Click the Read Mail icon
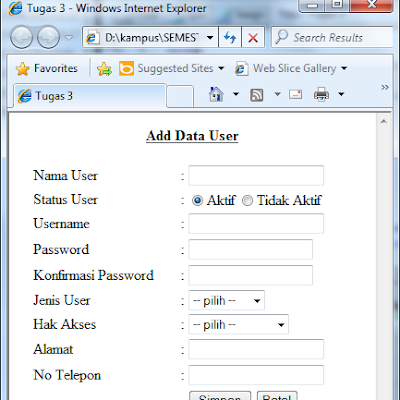 coord(295,95)
